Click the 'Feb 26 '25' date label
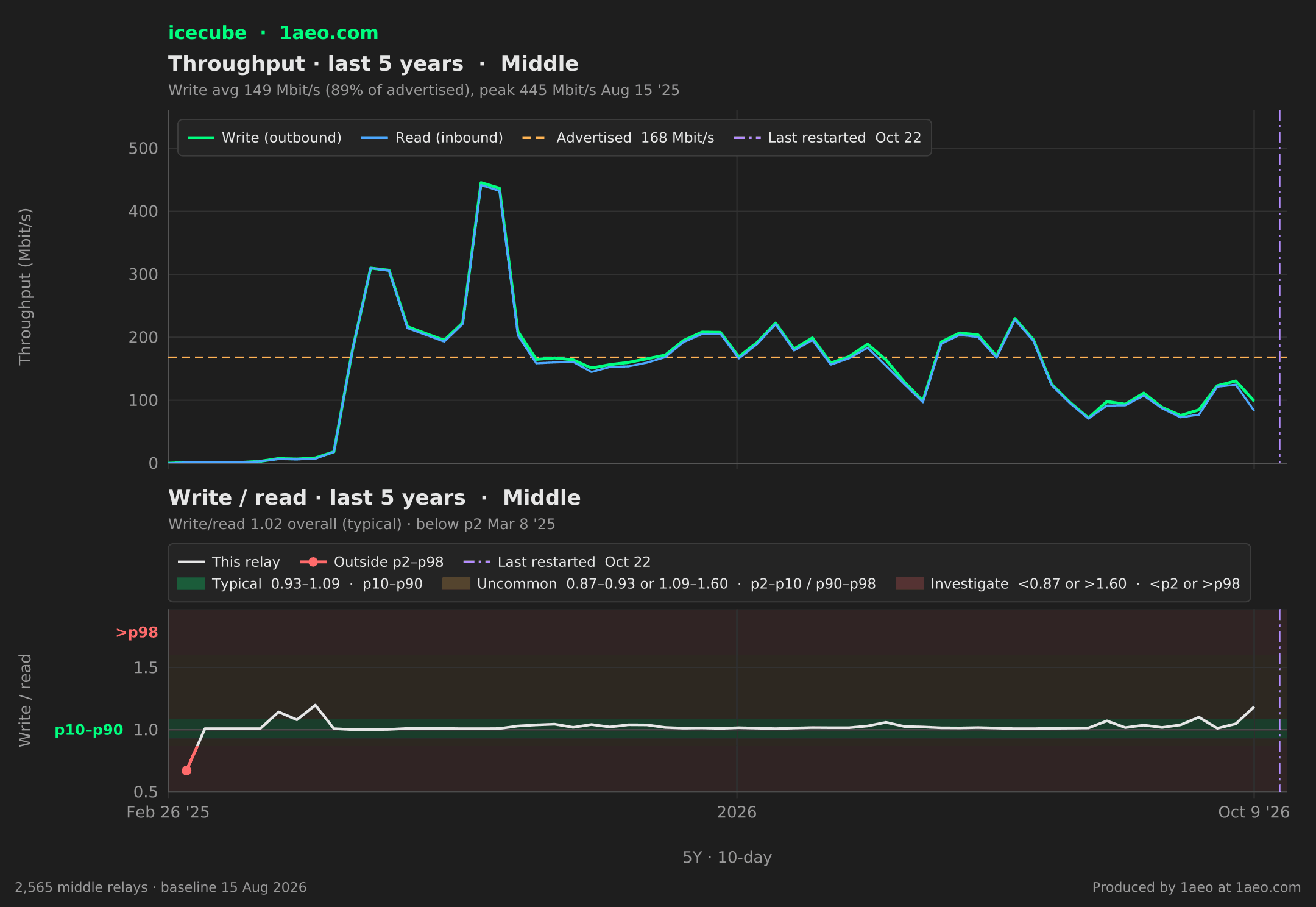The height and width of the screenshot is (907, 1316). click(x=168, y=813)
